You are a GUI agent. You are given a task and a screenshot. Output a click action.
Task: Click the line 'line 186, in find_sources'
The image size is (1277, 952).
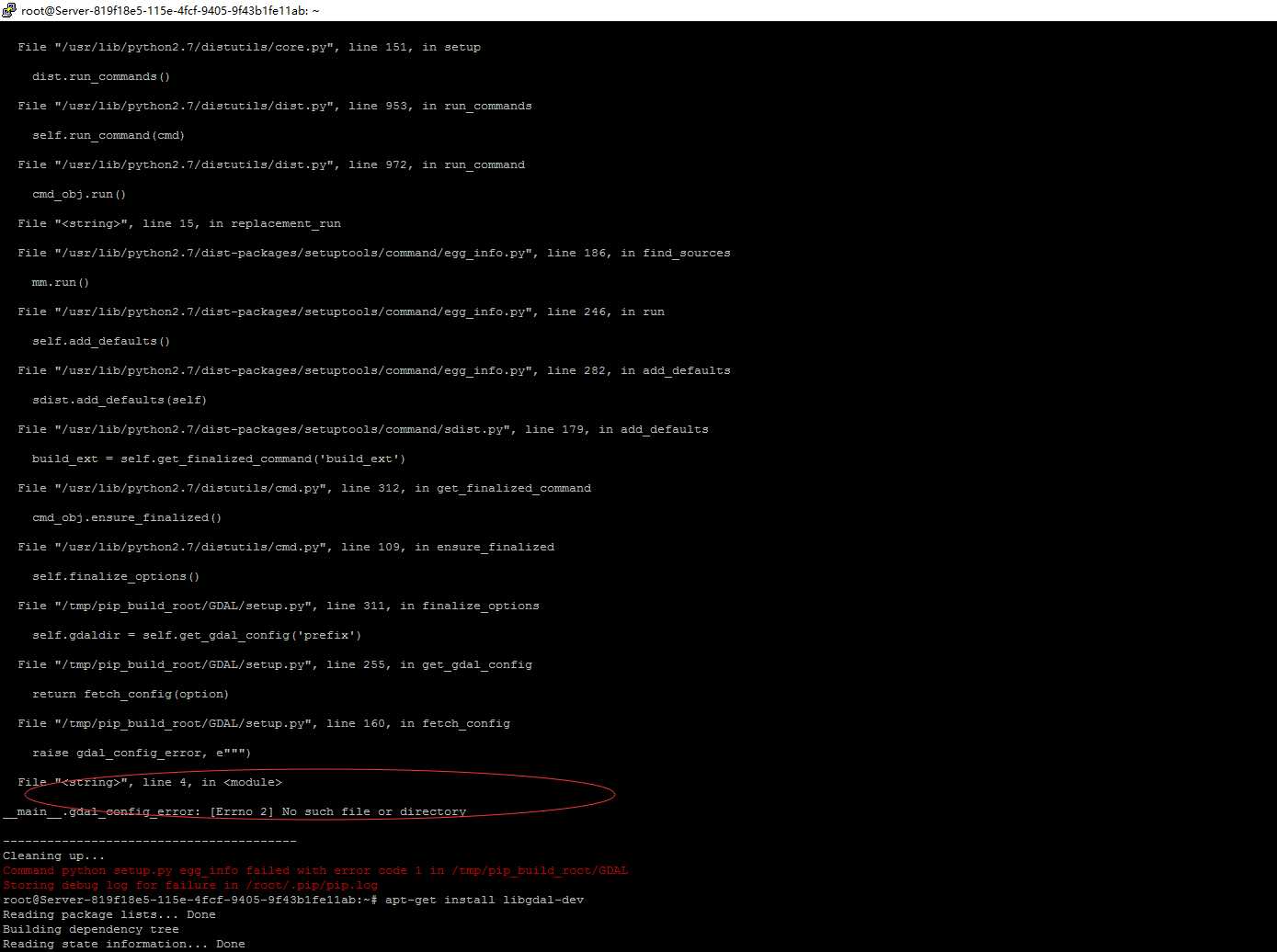tap(374, 253)
